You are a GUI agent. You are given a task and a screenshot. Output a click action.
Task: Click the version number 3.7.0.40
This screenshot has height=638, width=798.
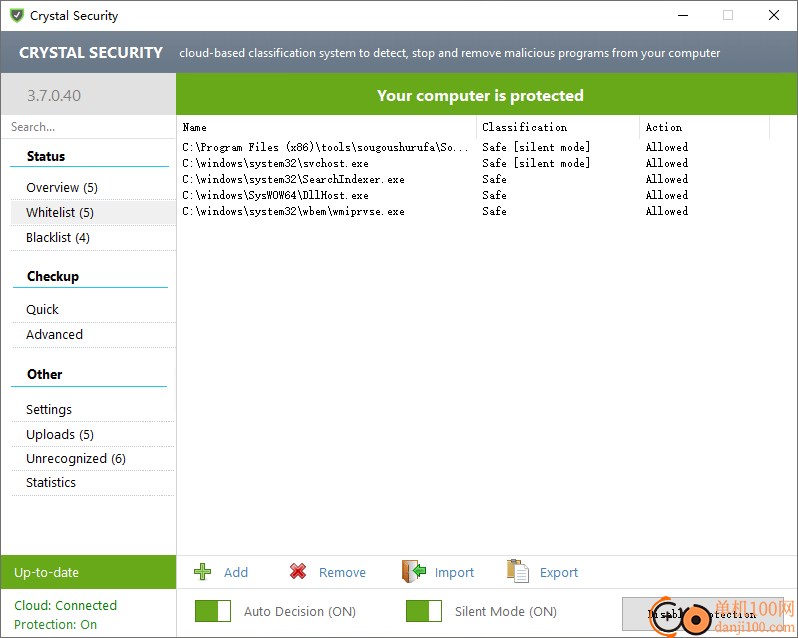pyautogui.click(x=54, y=96)
